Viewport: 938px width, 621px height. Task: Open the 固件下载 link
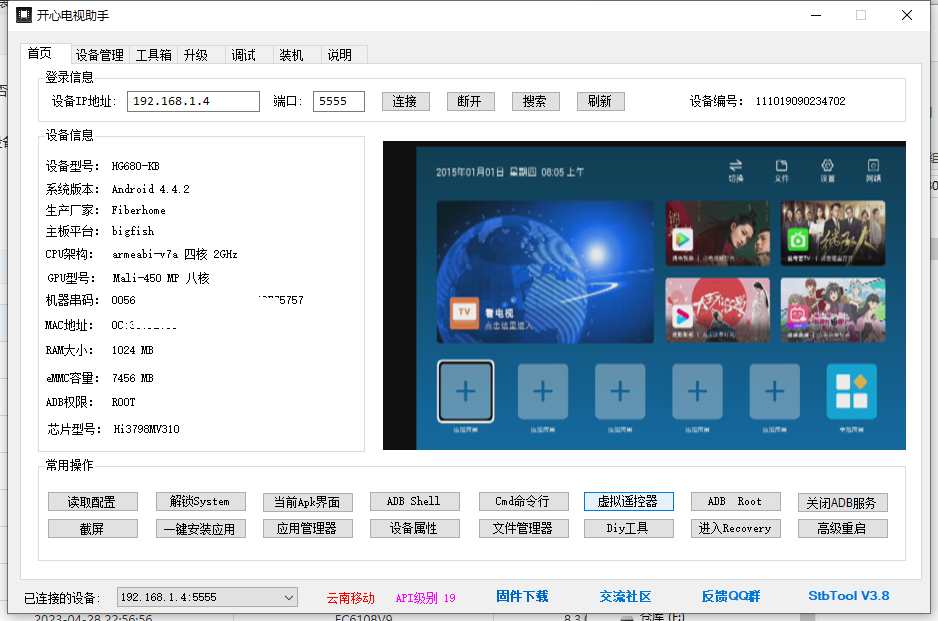coord(522,596)
